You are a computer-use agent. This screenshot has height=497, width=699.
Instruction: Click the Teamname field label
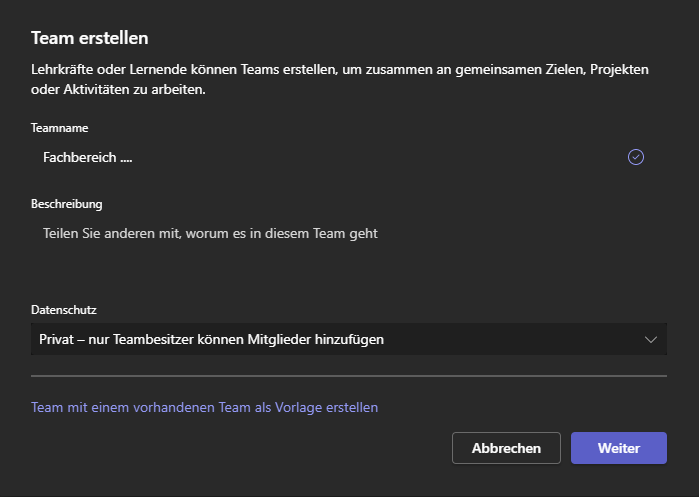point(60,128)
